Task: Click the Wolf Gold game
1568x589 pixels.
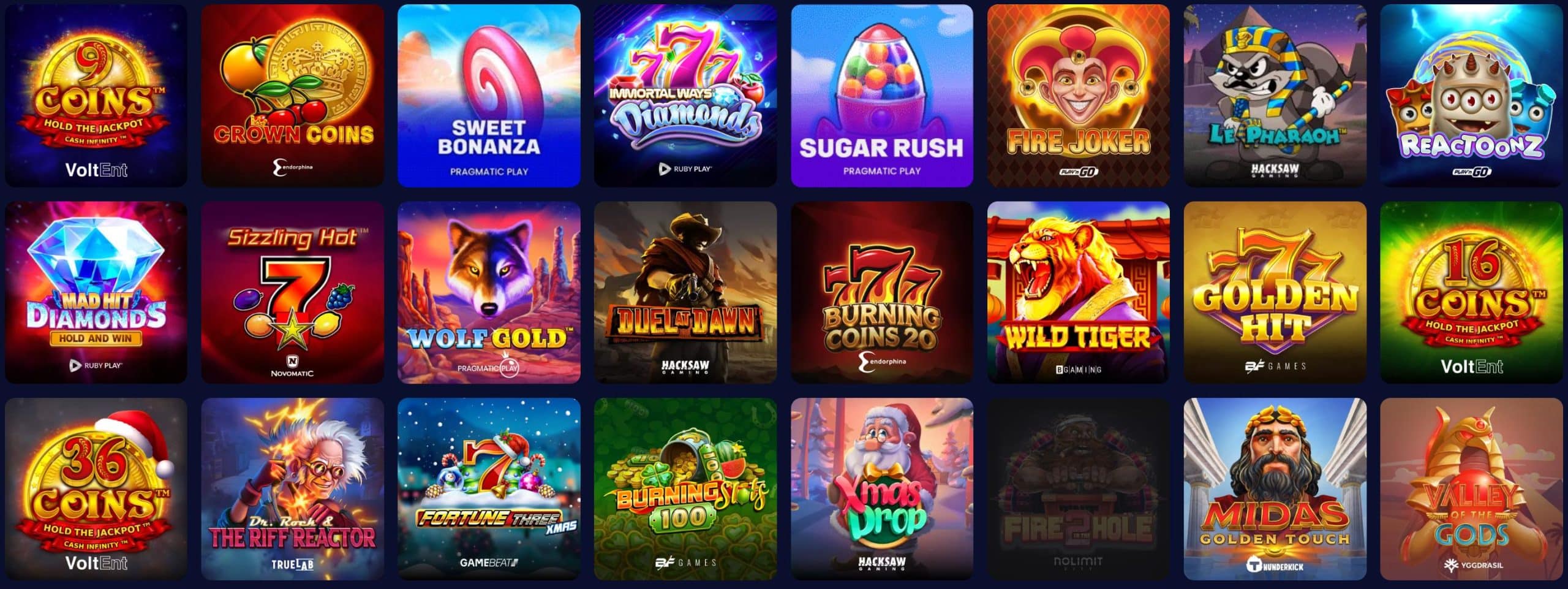Action: coord(489,292)
